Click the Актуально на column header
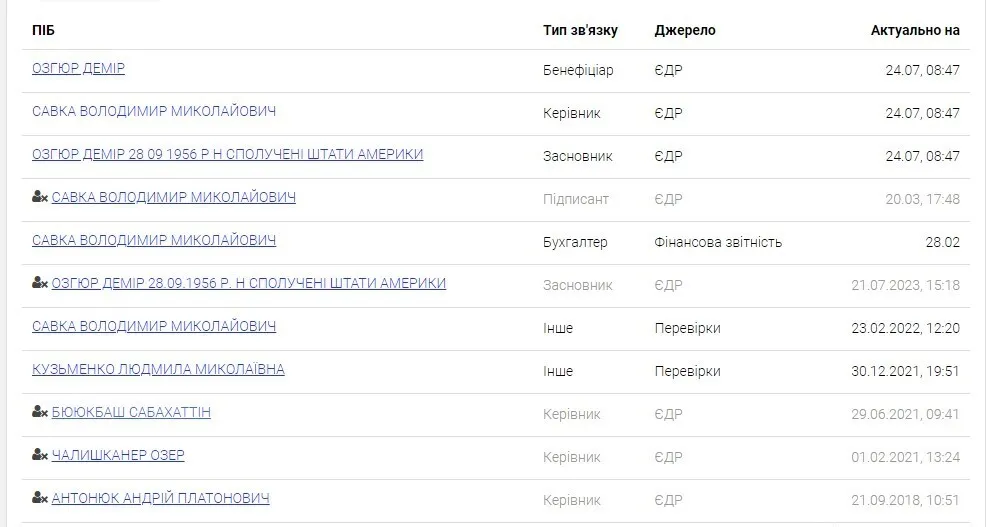The width and height of the screenshot is (986, 527). point(915,30)
